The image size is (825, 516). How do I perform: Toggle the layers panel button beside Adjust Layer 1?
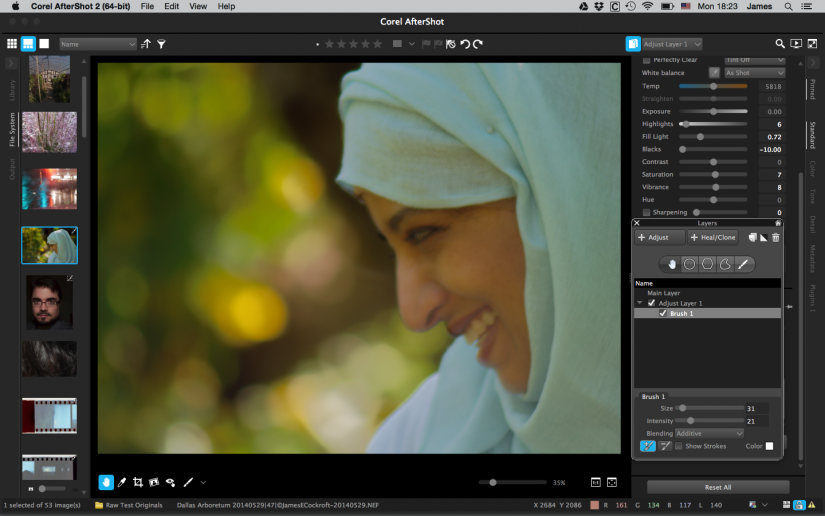click(x=632, y=44)
